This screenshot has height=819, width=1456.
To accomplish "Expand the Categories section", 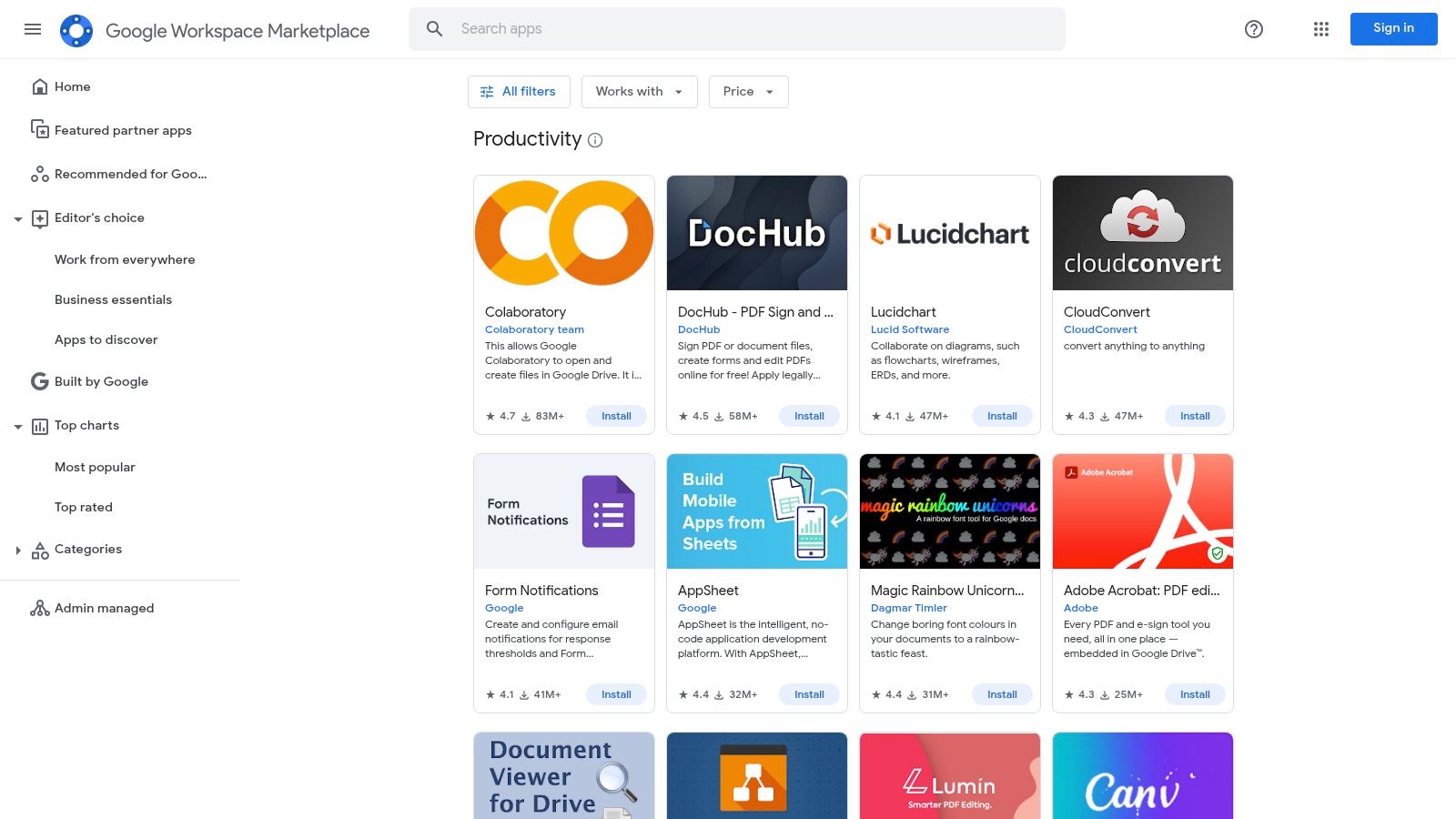I will [19, 549].
